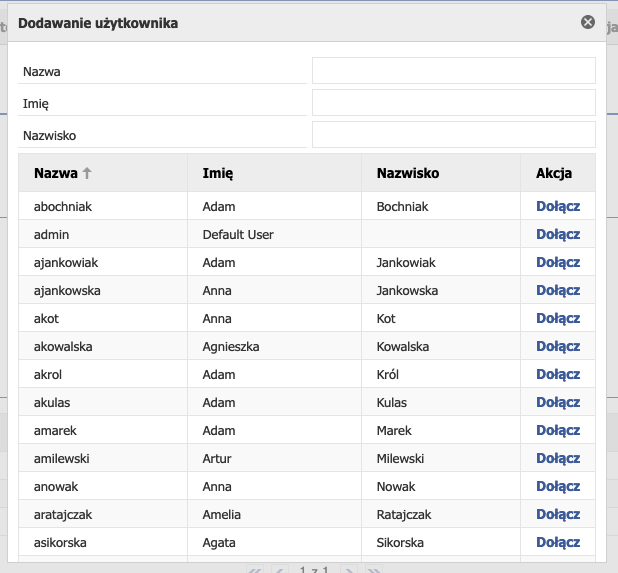Select the ajankowska username cell
This screenshot has height=573, width=618.
[103, 290]
